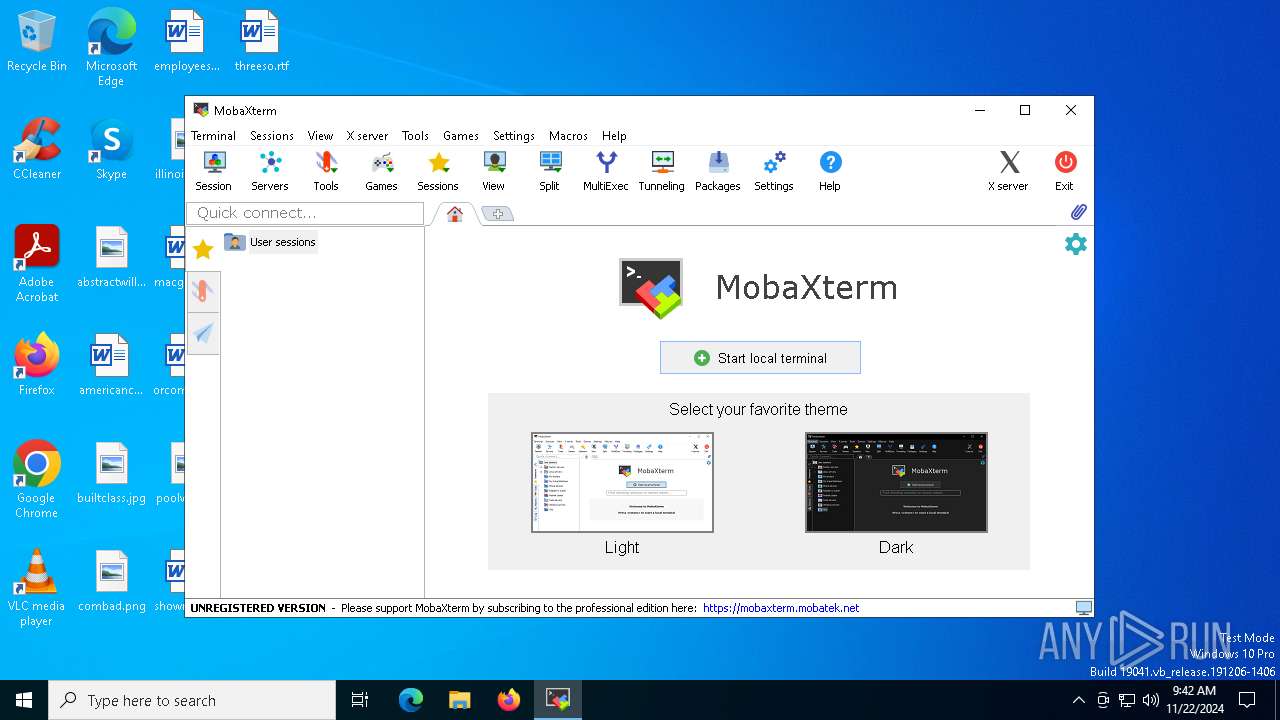Select CCleaner desktop icon
The height and width of the screenshot is (720, 1280).
click(x=37, y=150)
